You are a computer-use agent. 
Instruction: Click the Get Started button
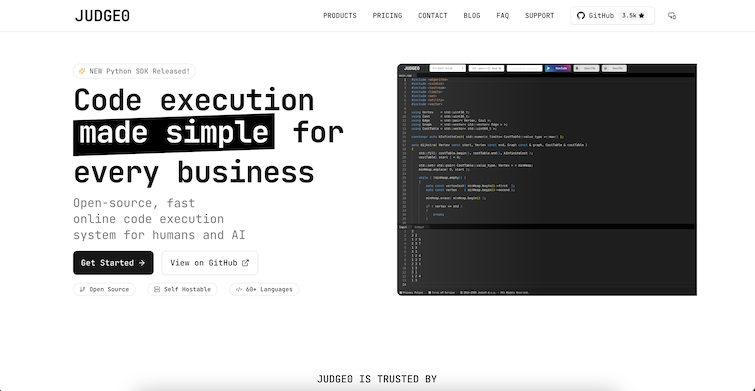pyautogui.click(x=113, y=263)
